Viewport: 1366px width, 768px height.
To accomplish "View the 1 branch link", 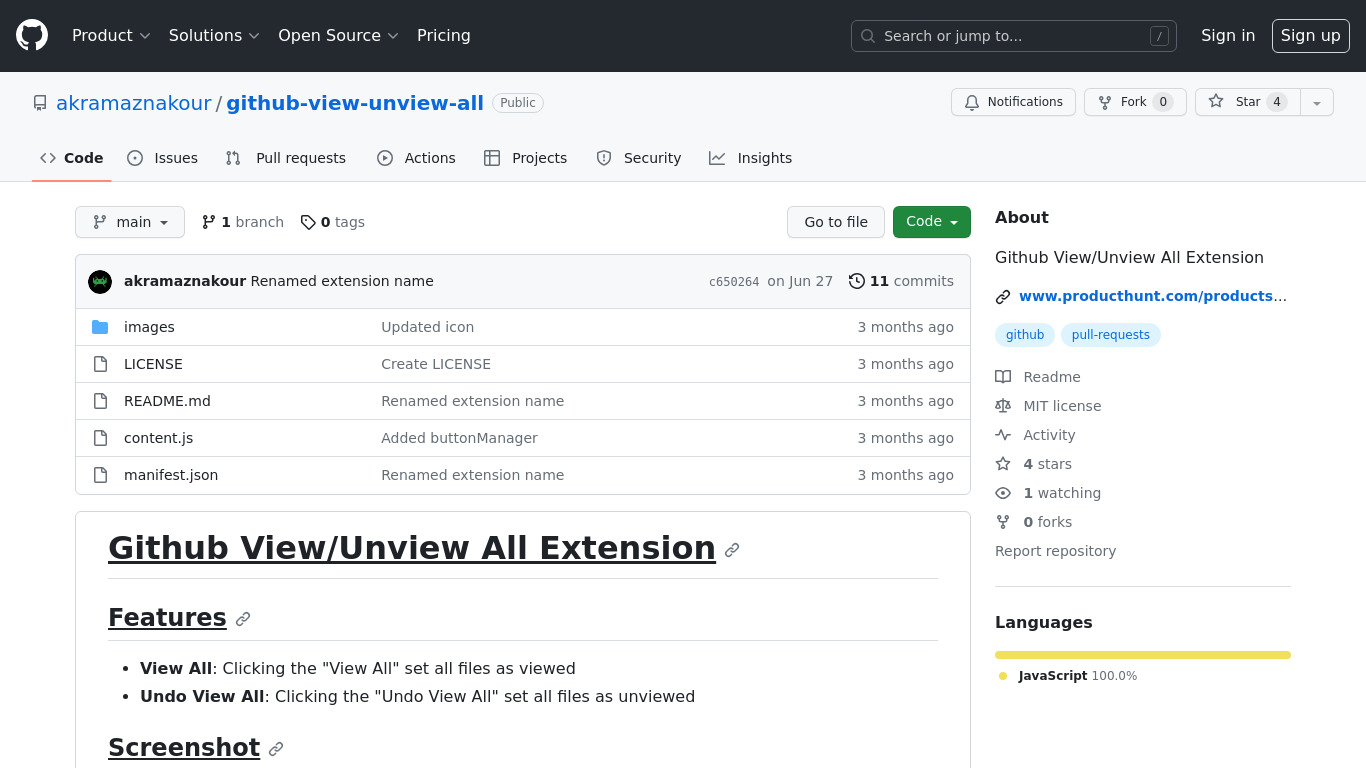I will pos(243,222).
